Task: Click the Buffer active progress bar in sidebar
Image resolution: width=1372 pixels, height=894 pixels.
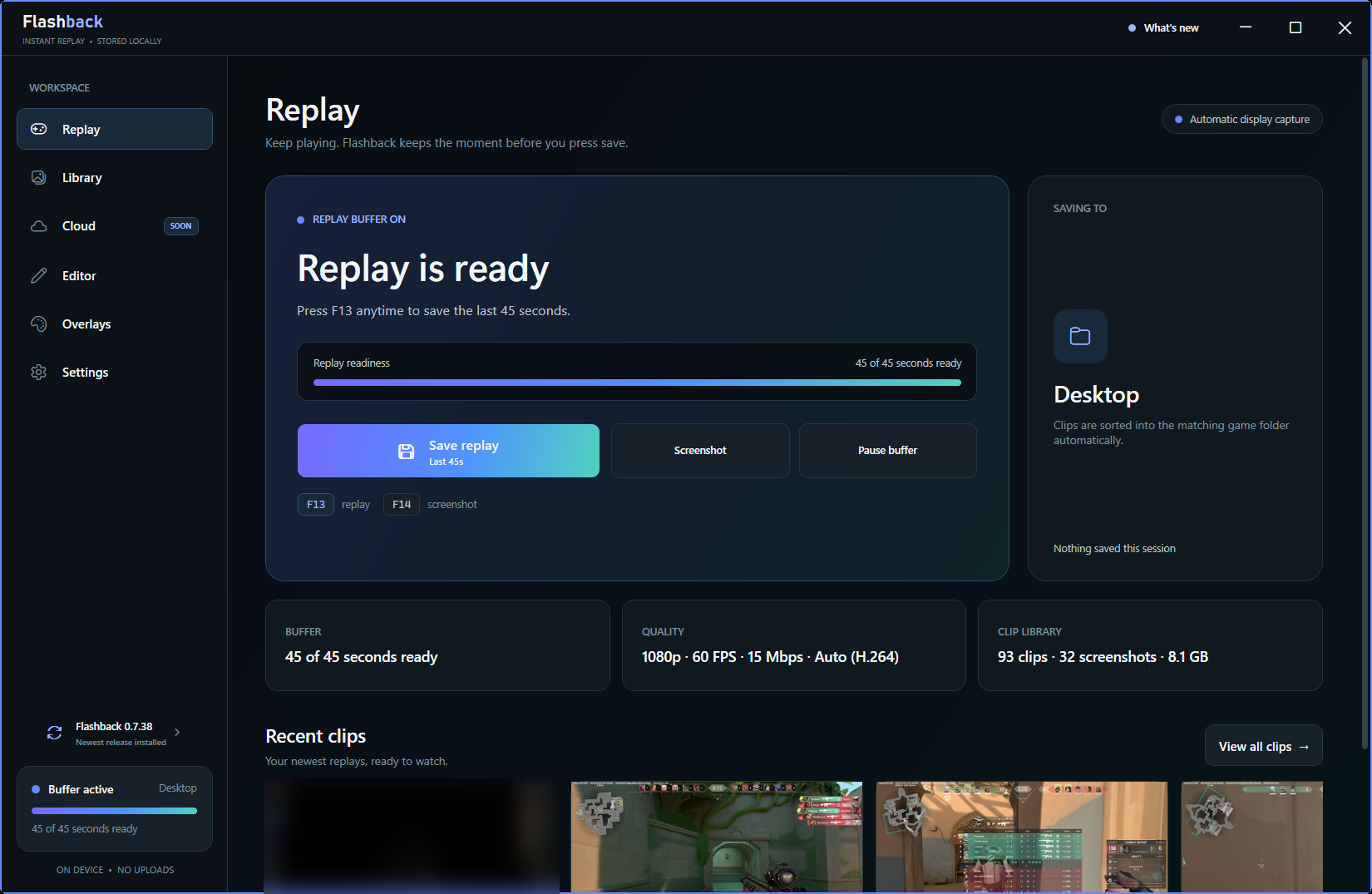Action: 115,811
